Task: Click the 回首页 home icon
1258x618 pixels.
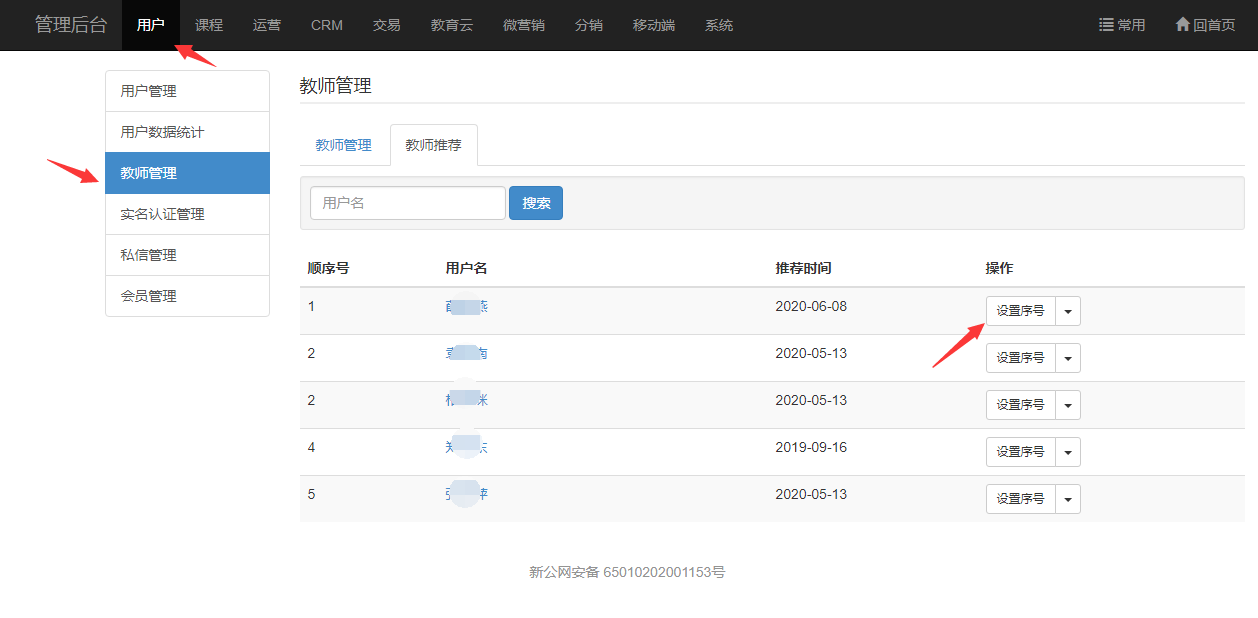Action: tap(1182, 25)
